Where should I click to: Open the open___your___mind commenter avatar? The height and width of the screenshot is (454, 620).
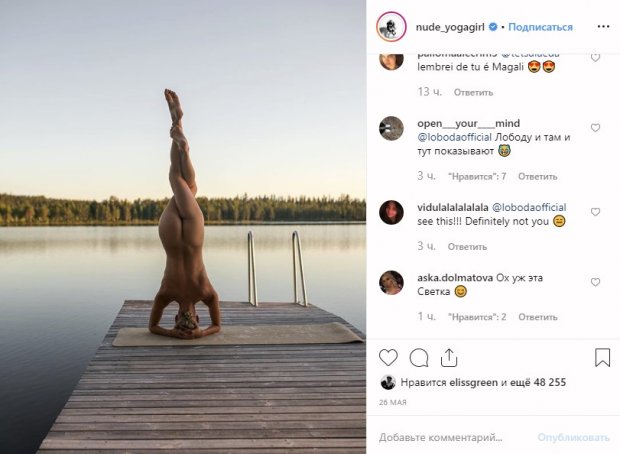click(391, 128)
